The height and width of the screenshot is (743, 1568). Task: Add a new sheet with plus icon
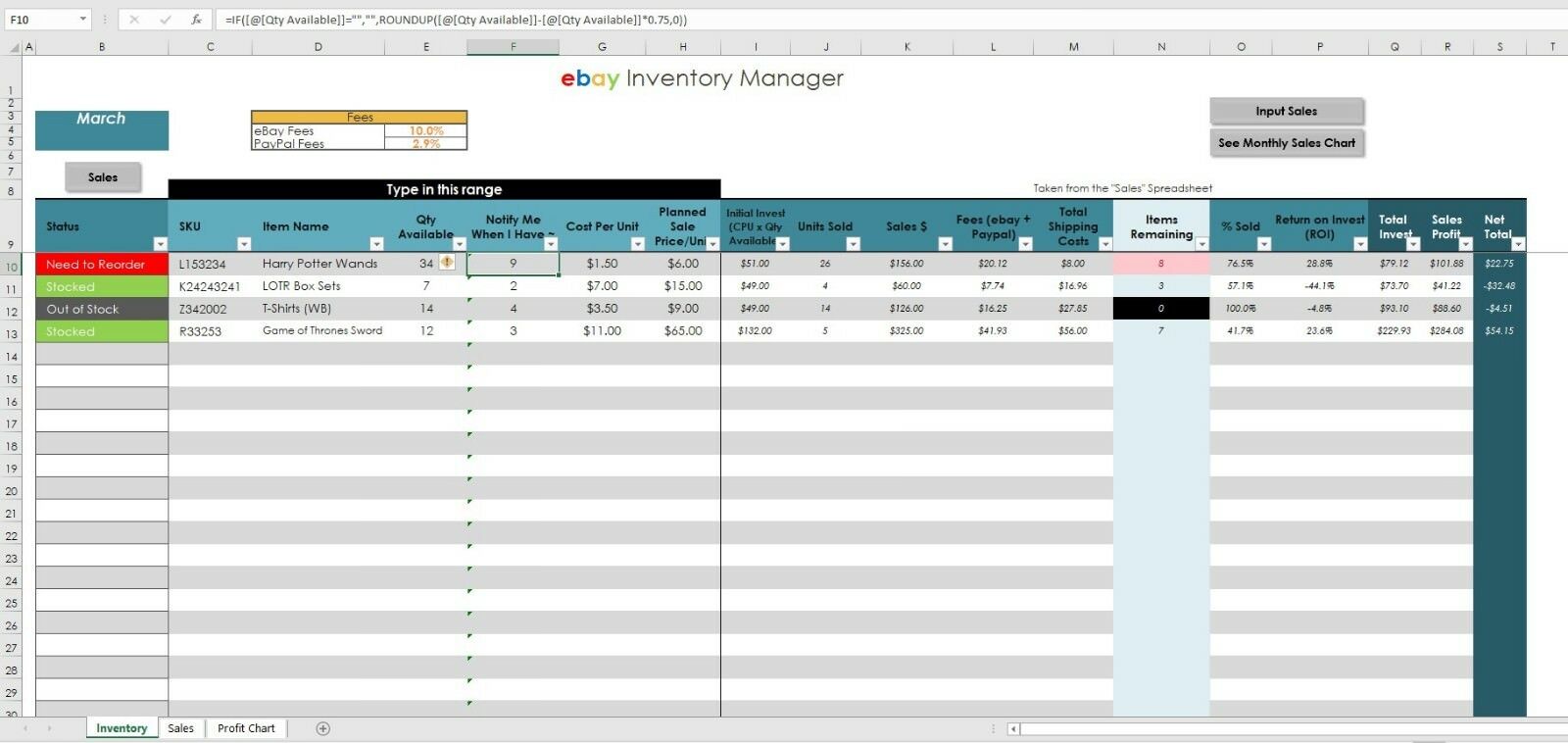pos(323,728)
